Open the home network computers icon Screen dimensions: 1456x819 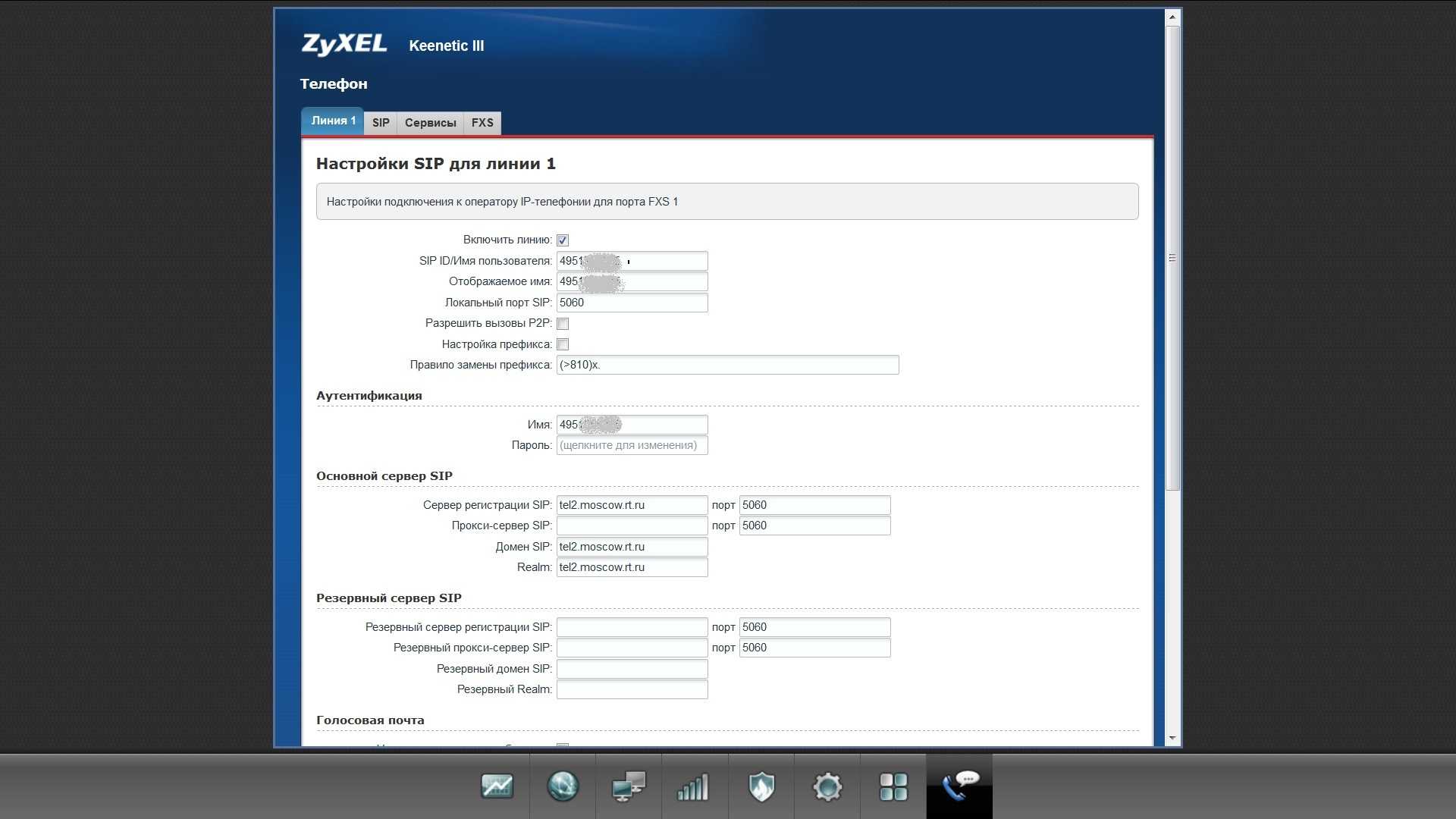tap(629, 786)
